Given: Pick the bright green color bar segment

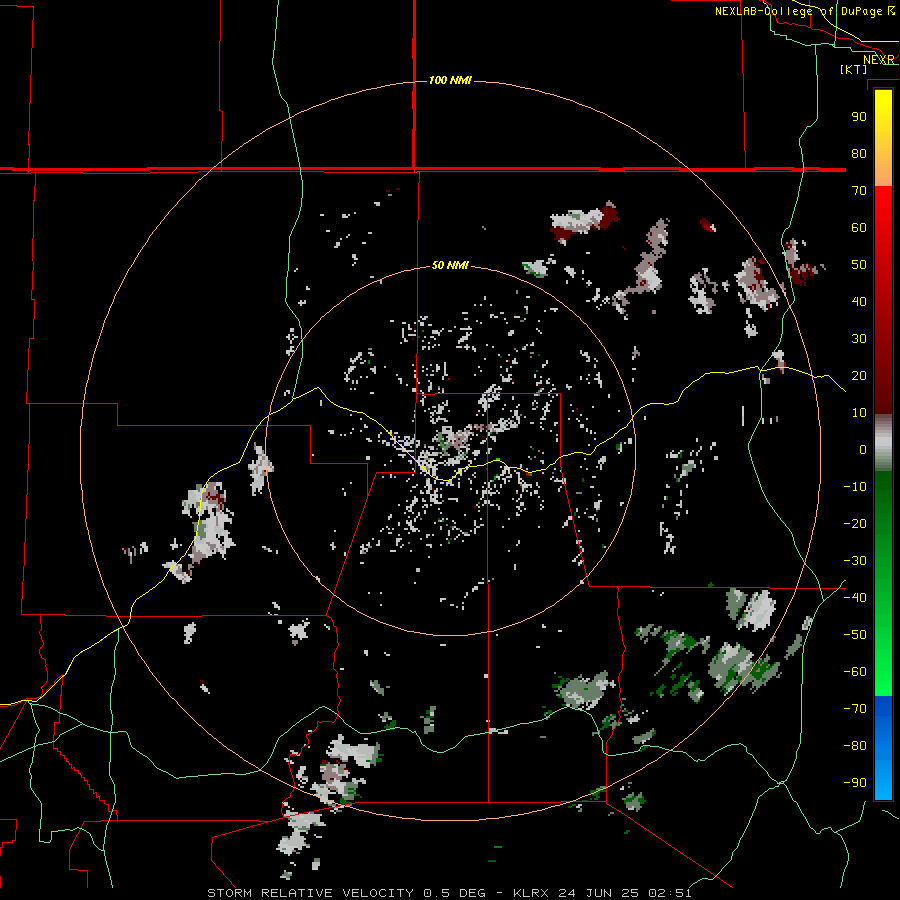Looking at the screenshot, I should point(883,672).
